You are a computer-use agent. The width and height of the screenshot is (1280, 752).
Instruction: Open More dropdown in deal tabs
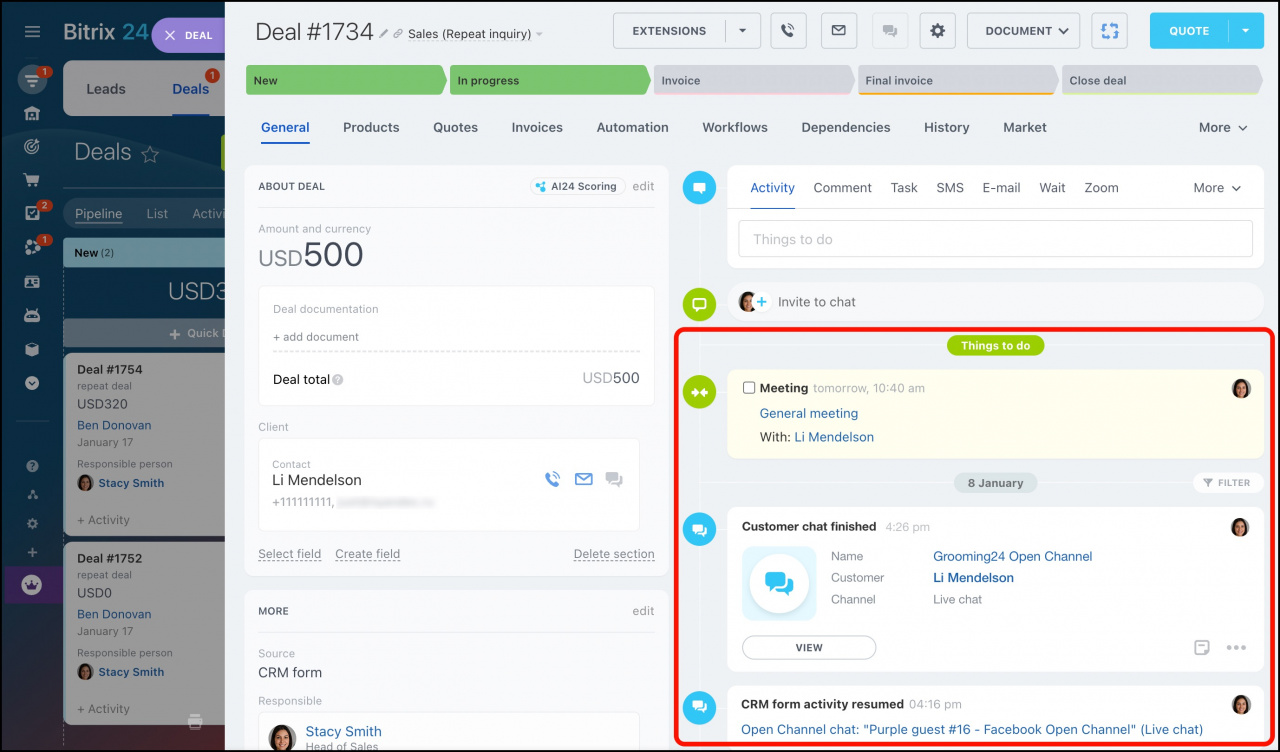pos(1223,128)
